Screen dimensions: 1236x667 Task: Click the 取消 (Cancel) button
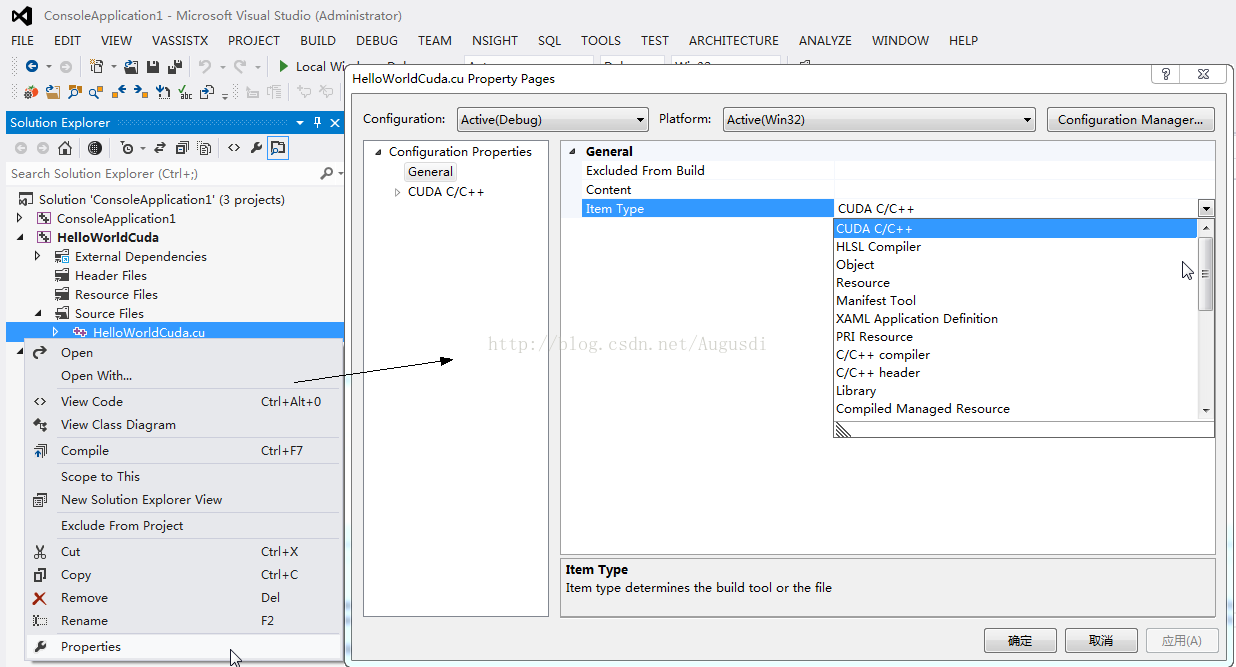coord(1101,640)
